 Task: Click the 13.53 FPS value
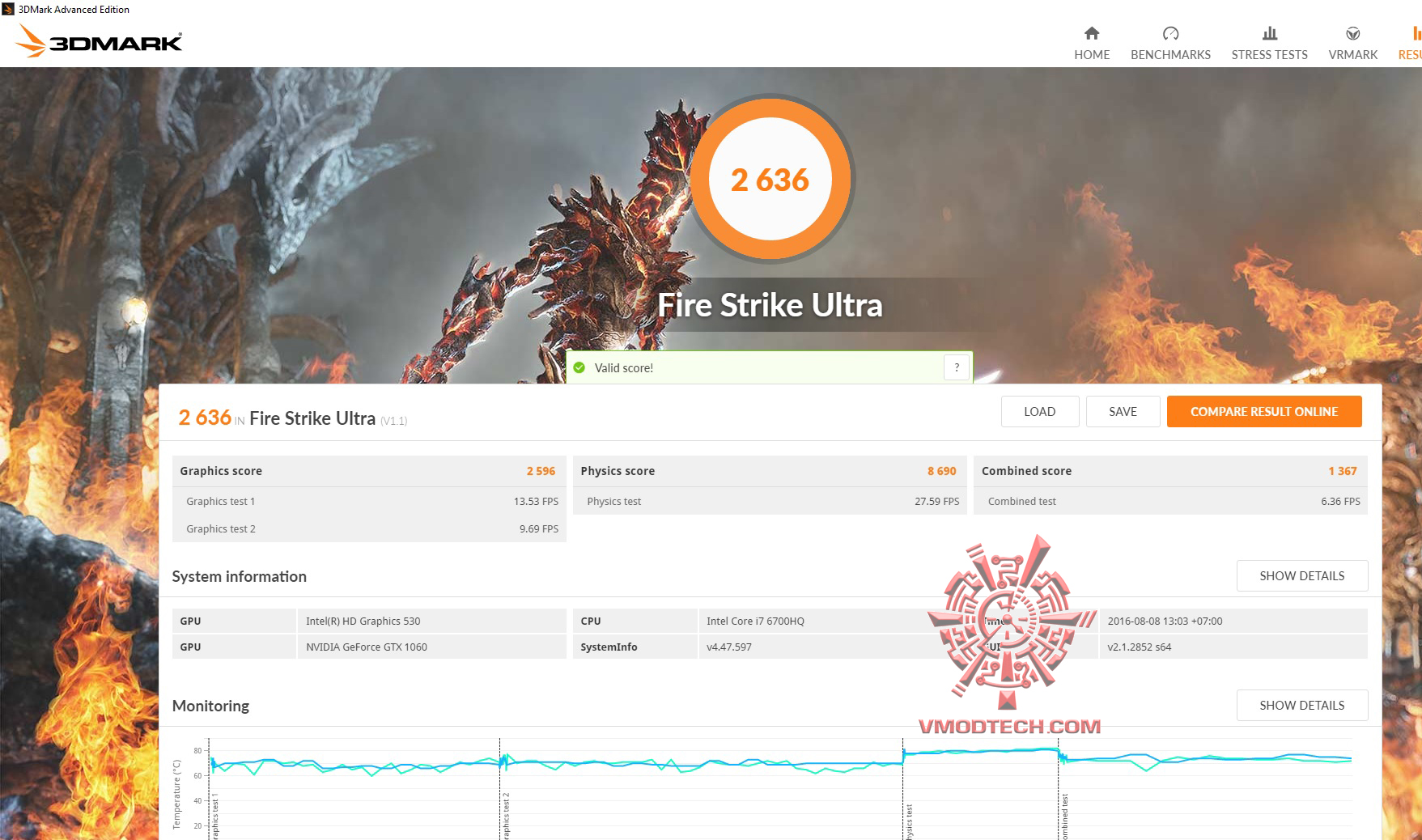[536, 501]
